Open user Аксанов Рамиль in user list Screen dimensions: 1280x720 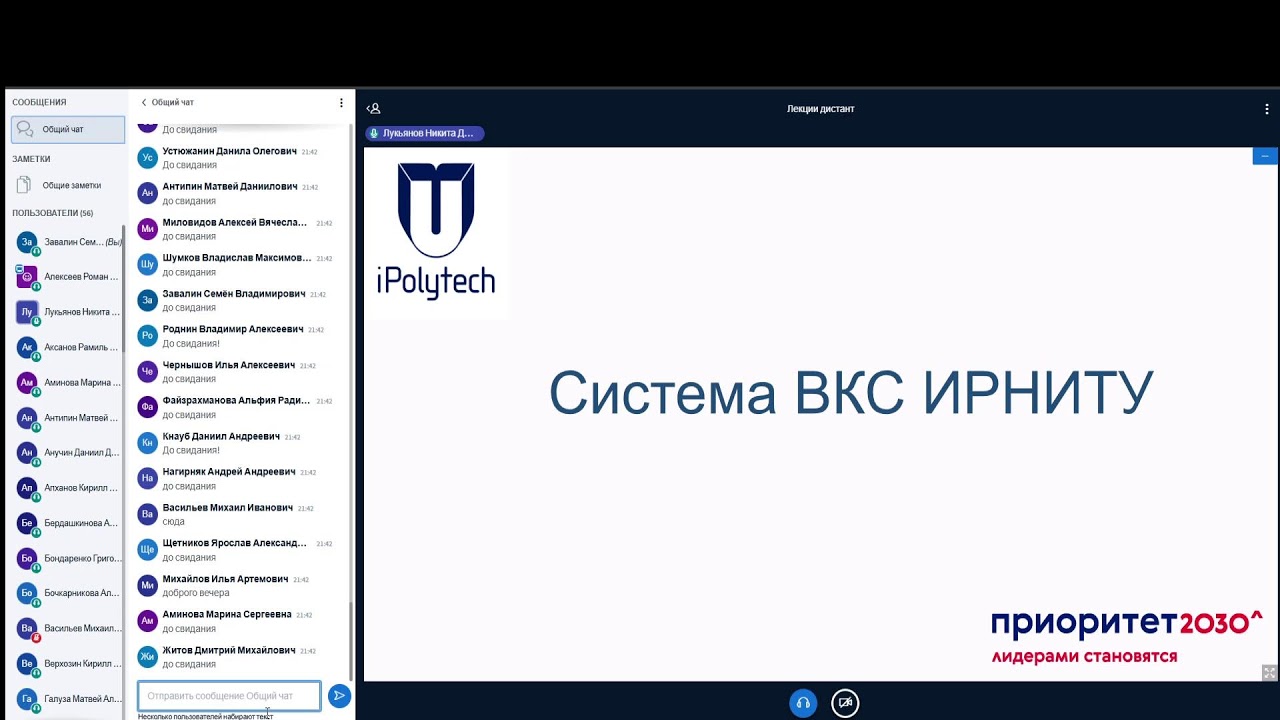pos(68,347)
